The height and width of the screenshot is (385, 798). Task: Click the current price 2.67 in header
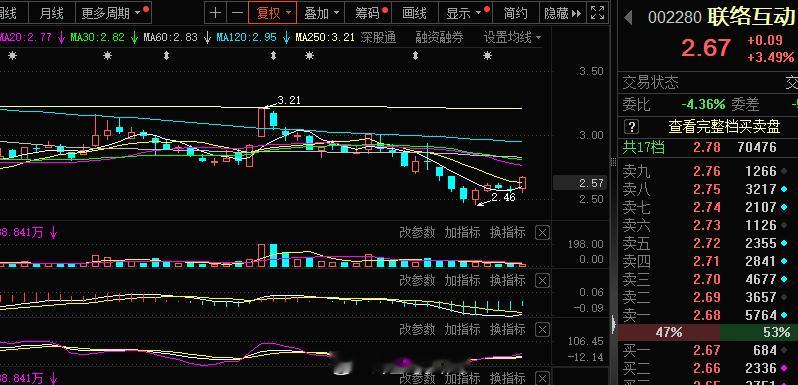706,48
